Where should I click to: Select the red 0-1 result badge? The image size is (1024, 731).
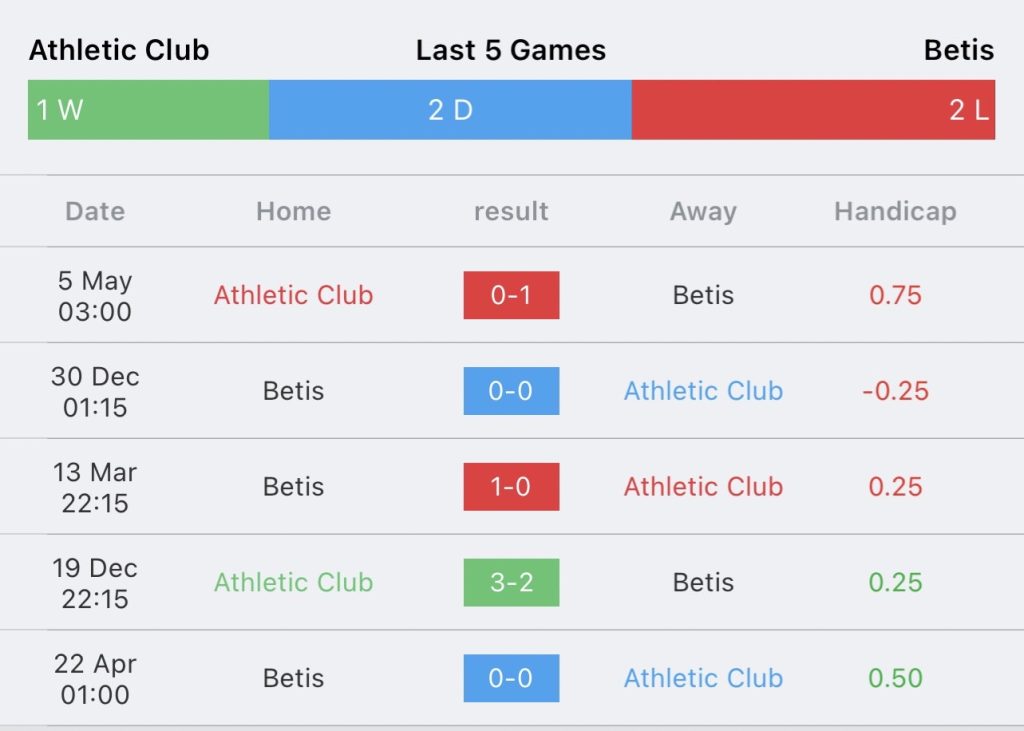511,295
